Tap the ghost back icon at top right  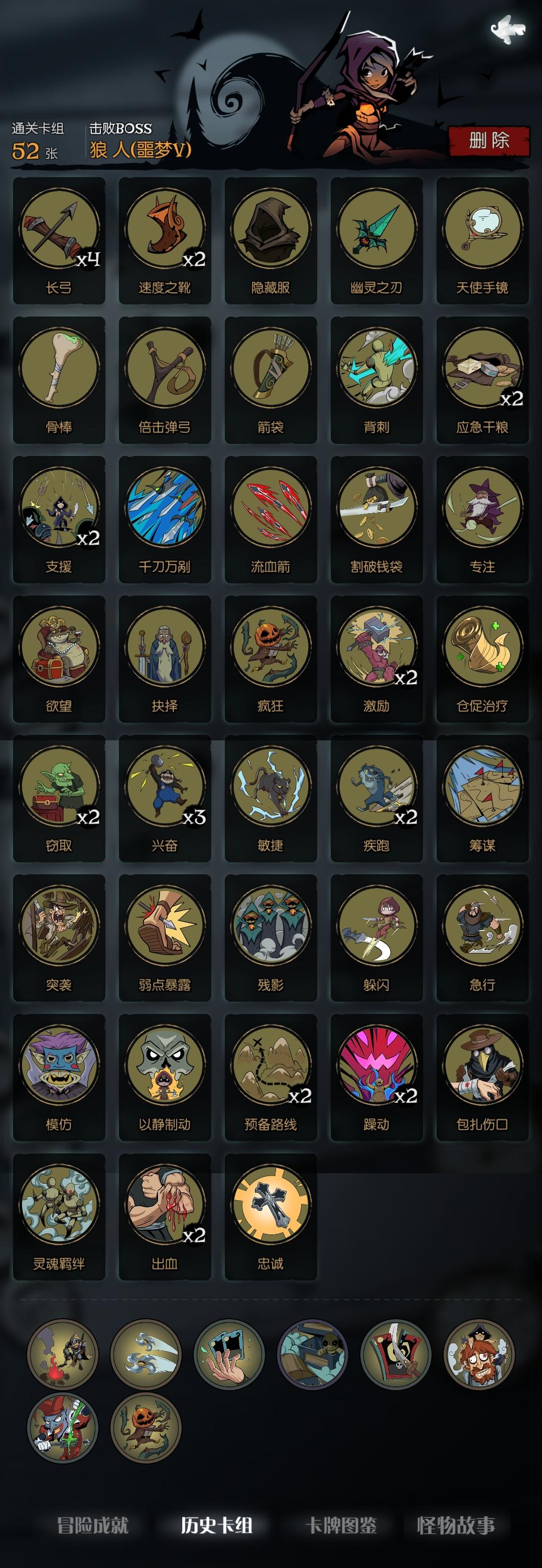[507, 29]
